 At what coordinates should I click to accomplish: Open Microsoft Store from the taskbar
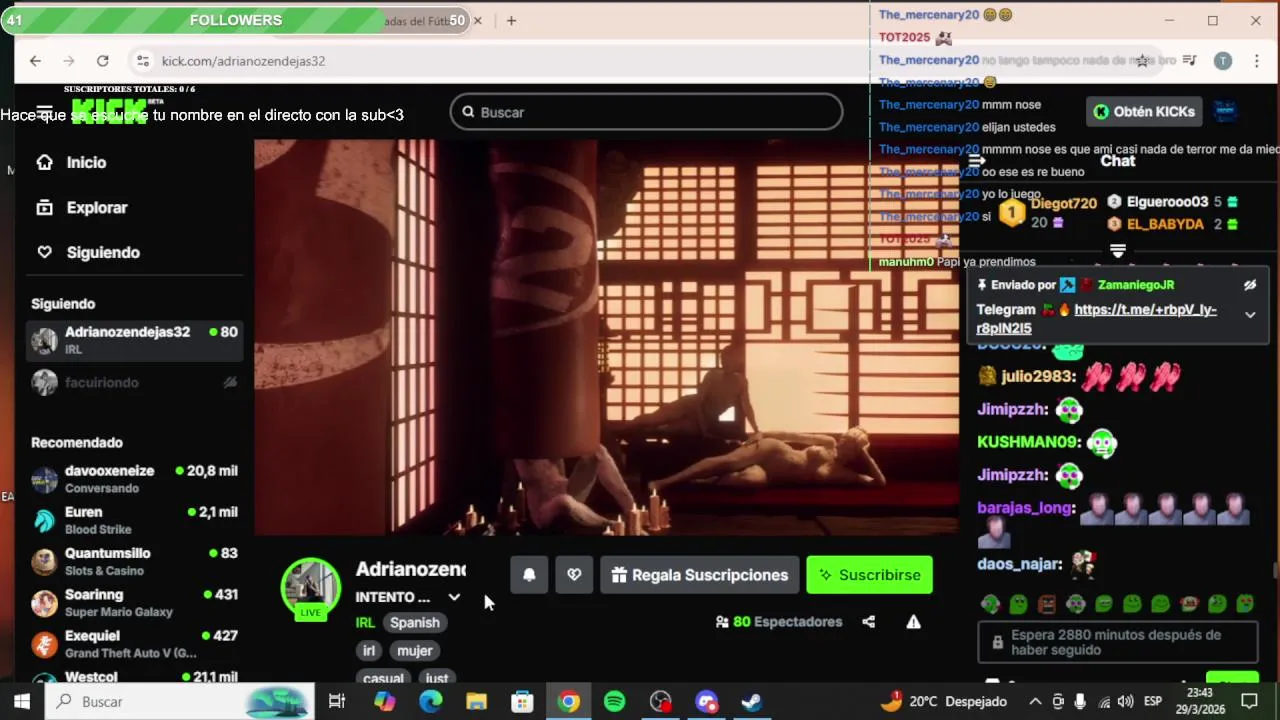point(522,702)
